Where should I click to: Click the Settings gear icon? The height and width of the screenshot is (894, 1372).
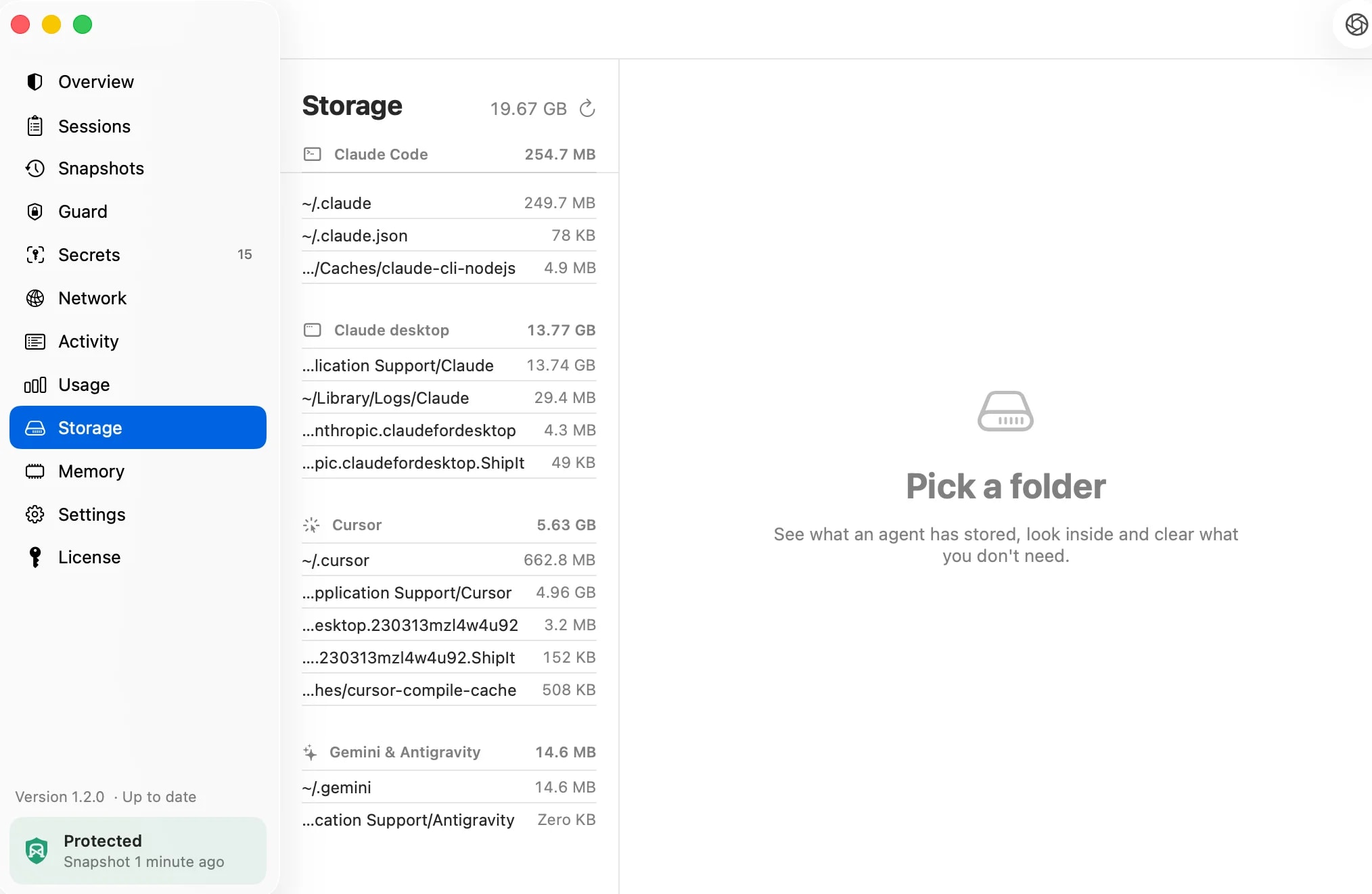tap(35, 515)
